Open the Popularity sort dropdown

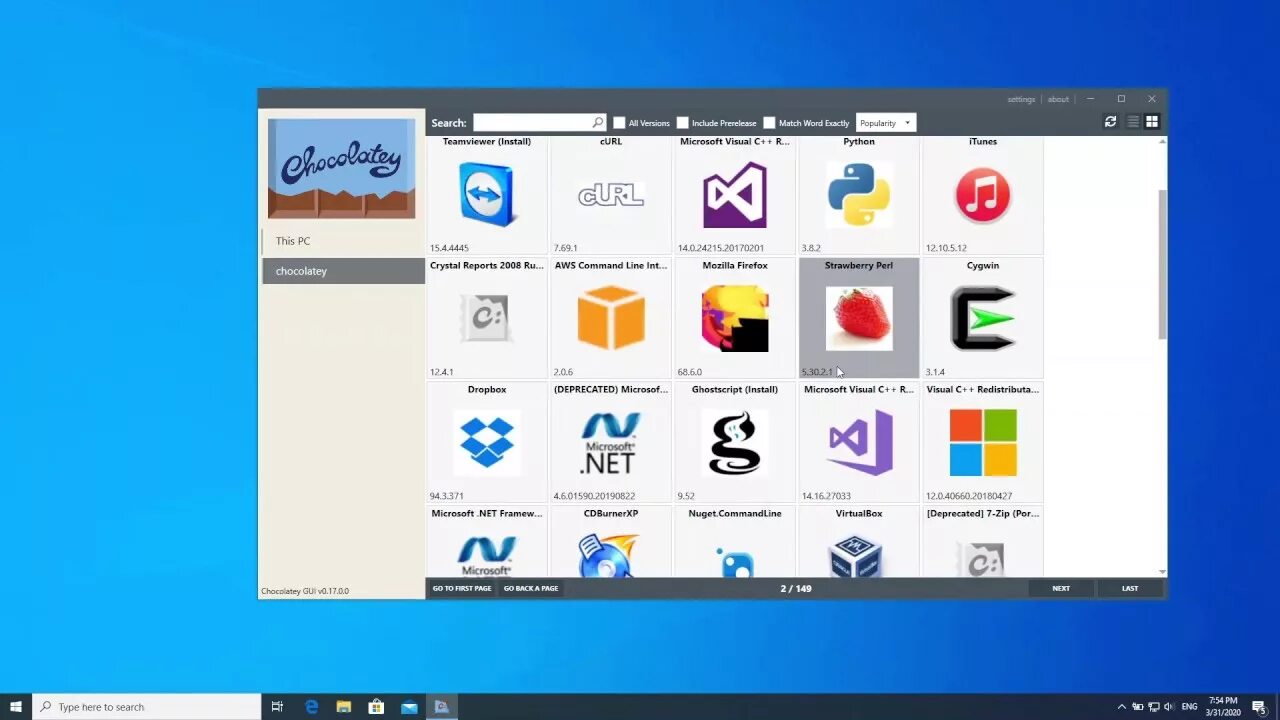coord(885,122)
